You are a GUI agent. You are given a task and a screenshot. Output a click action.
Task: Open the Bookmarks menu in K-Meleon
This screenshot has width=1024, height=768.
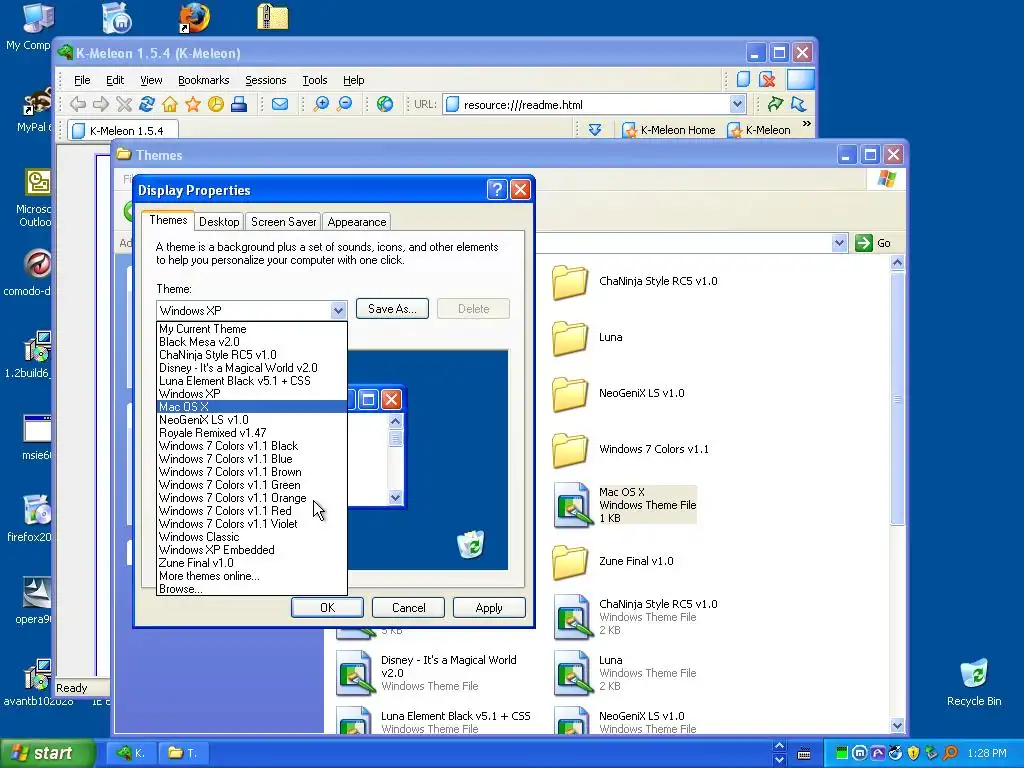point(203,80)
